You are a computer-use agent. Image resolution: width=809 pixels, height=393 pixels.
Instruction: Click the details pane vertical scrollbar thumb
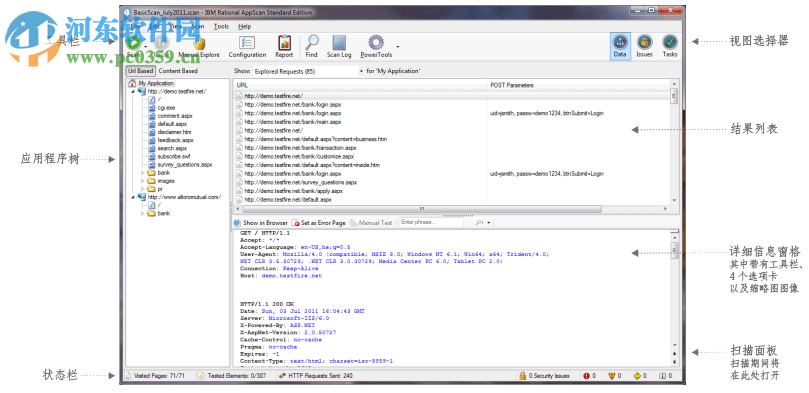(674, 250)
